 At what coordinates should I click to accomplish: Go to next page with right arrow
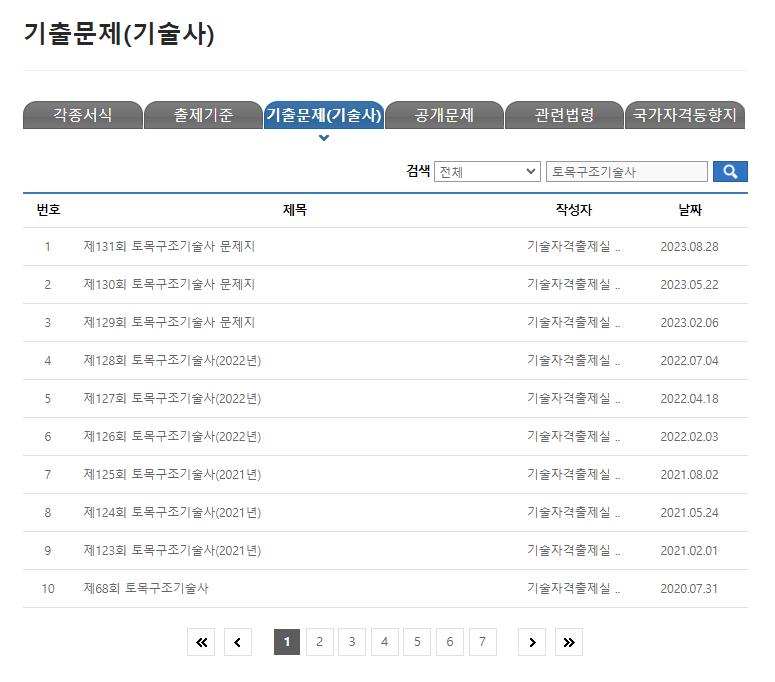[x=532, y=642]
